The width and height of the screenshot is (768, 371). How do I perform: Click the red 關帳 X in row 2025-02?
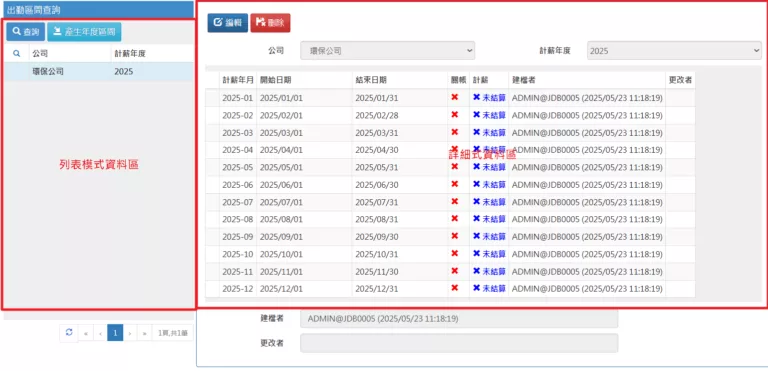tap(455, 114)
